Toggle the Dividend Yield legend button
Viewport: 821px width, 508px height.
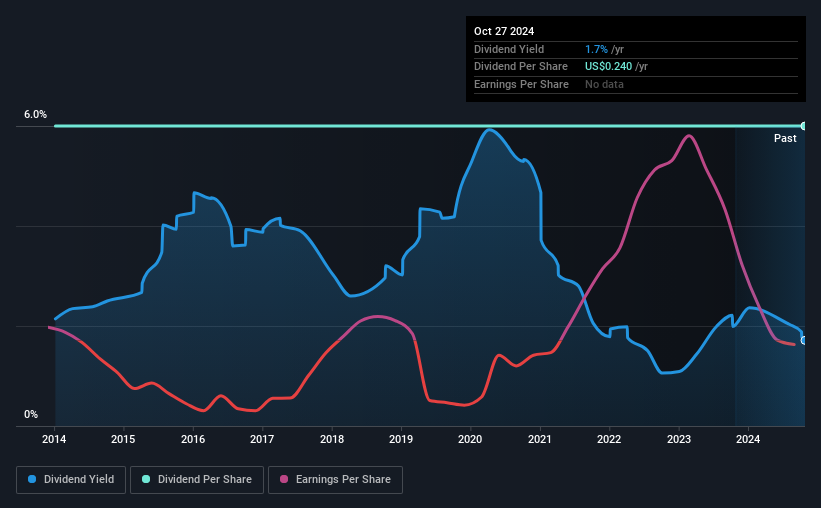[71, 480]
